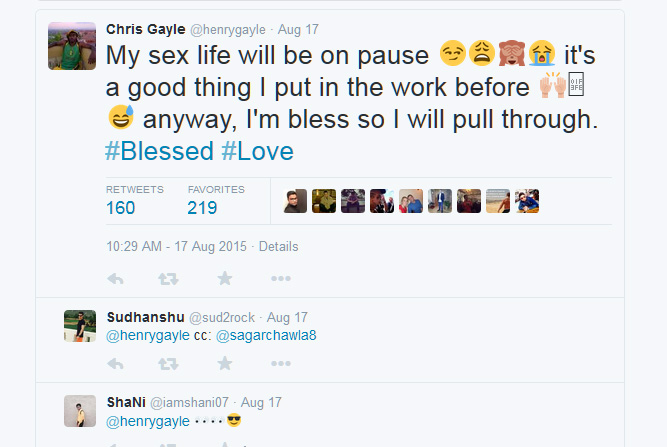The height and width of the screenshot is (447, 667).
Task: Reply to Chris Gayle's main tweet
Action: [115, 278]
